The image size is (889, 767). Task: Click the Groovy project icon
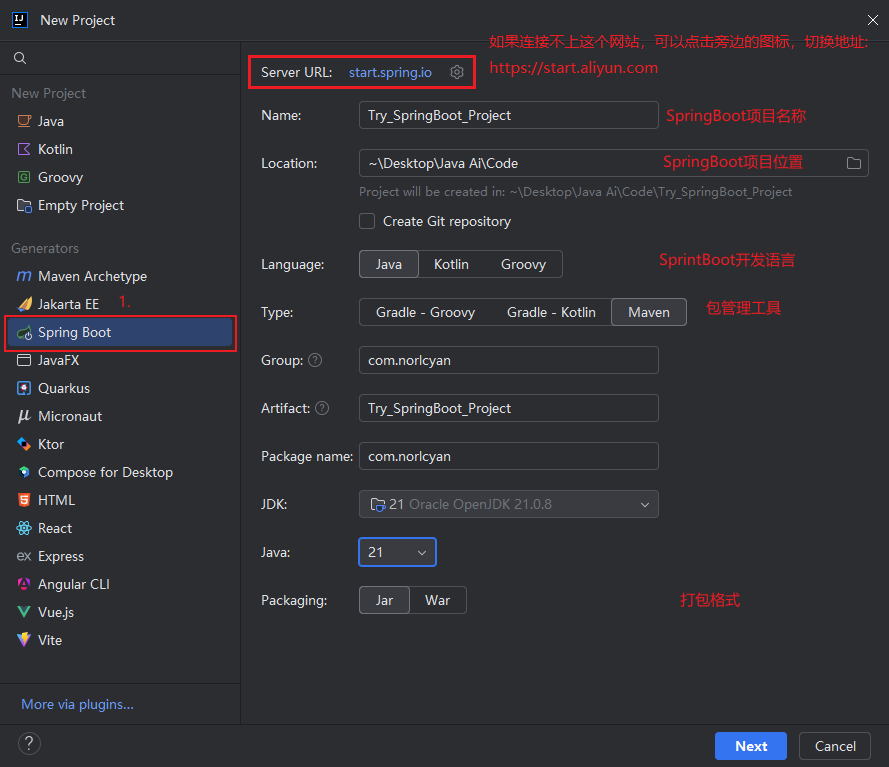(x=24, y=177)
